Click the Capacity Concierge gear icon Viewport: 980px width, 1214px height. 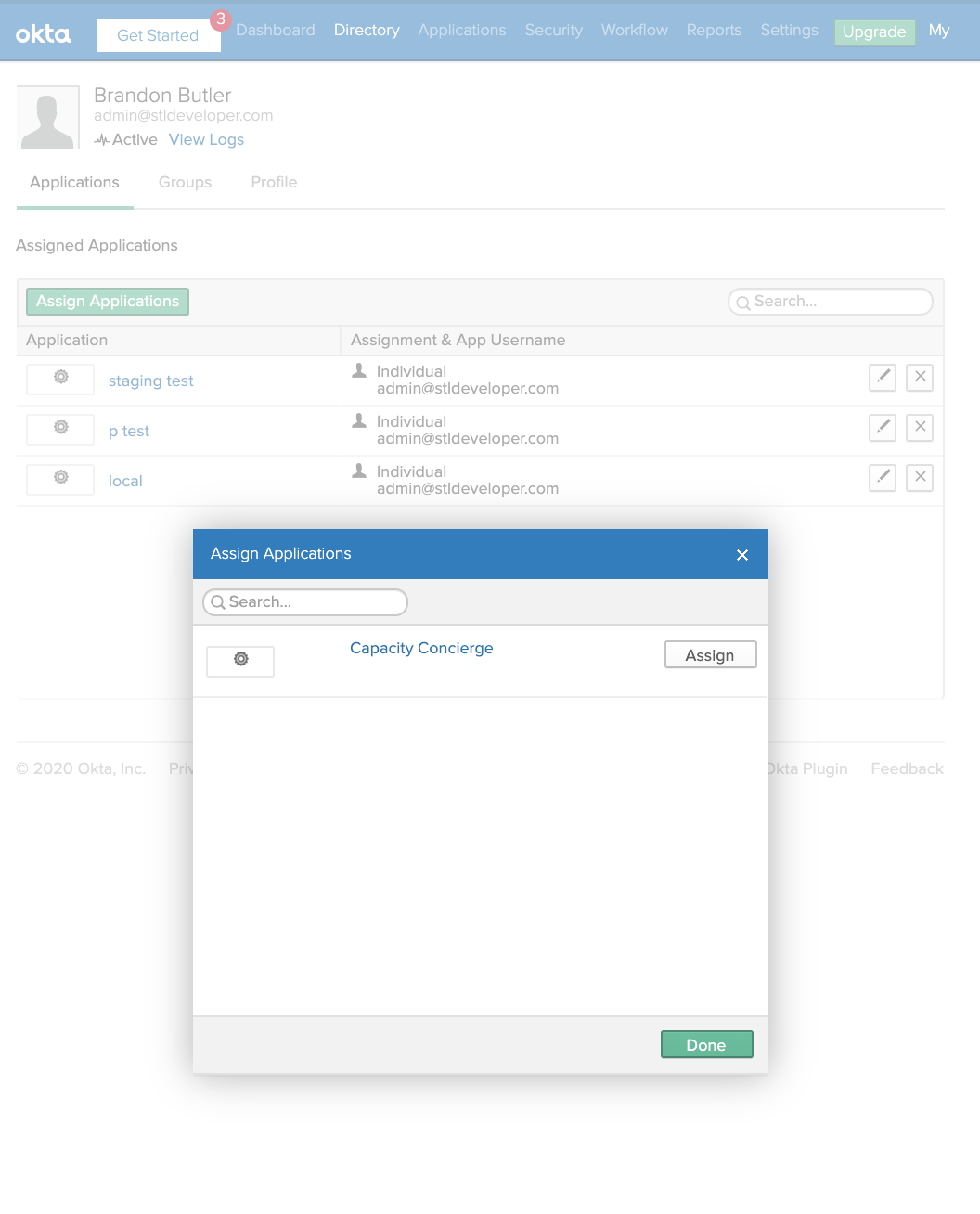240,660
